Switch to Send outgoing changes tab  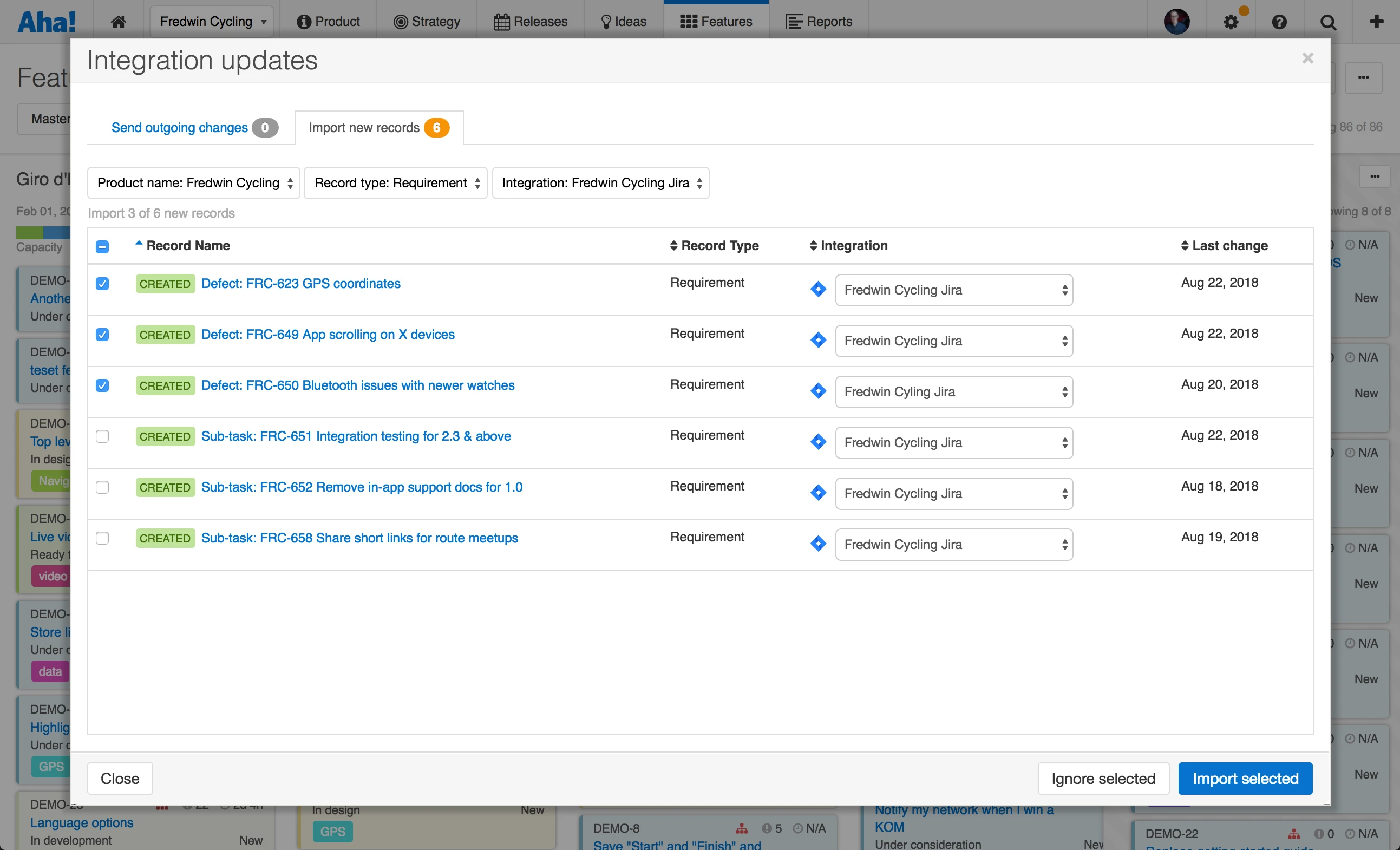click(180, 128)
